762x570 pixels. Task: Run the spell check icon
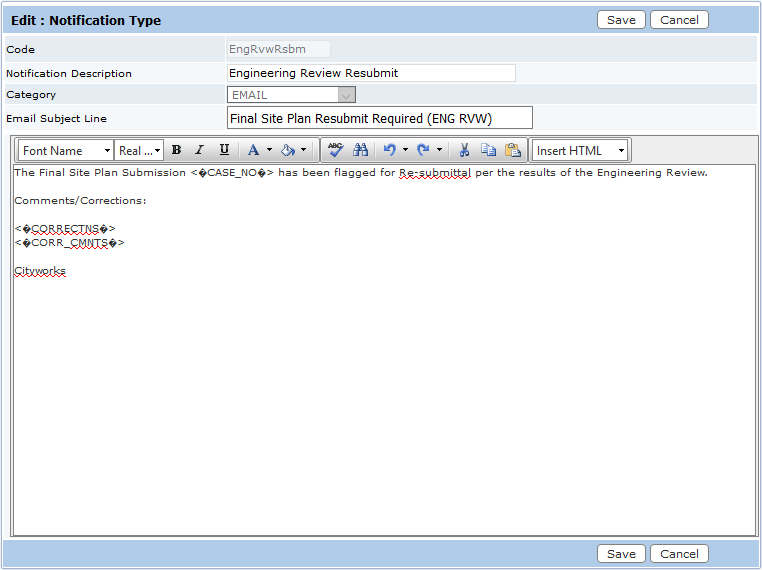[x=336, y=150]
